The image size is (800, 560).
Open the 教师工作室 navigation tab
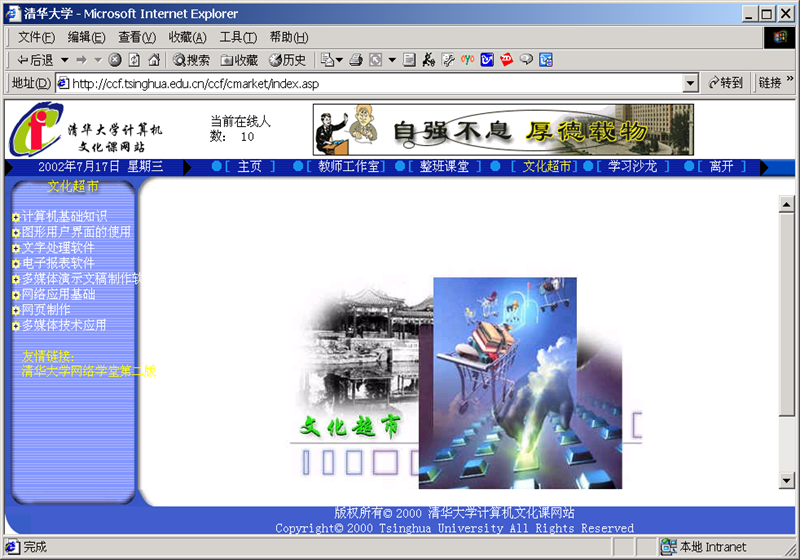(348, 166)
